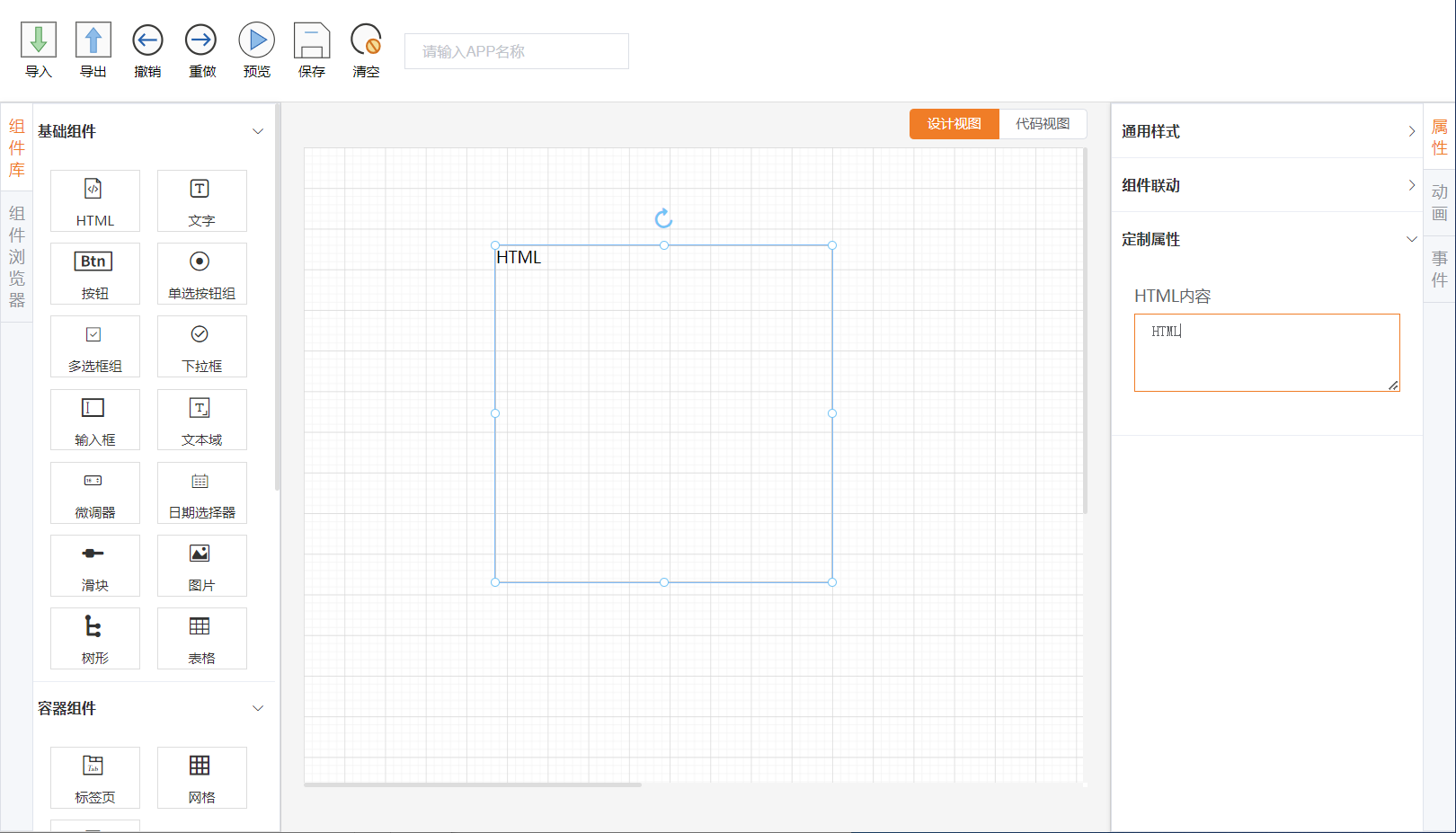The width and height of the screenshot is (1456, 833).
Task: Expand the 通用样式 panel
Action: point(1267,131)
